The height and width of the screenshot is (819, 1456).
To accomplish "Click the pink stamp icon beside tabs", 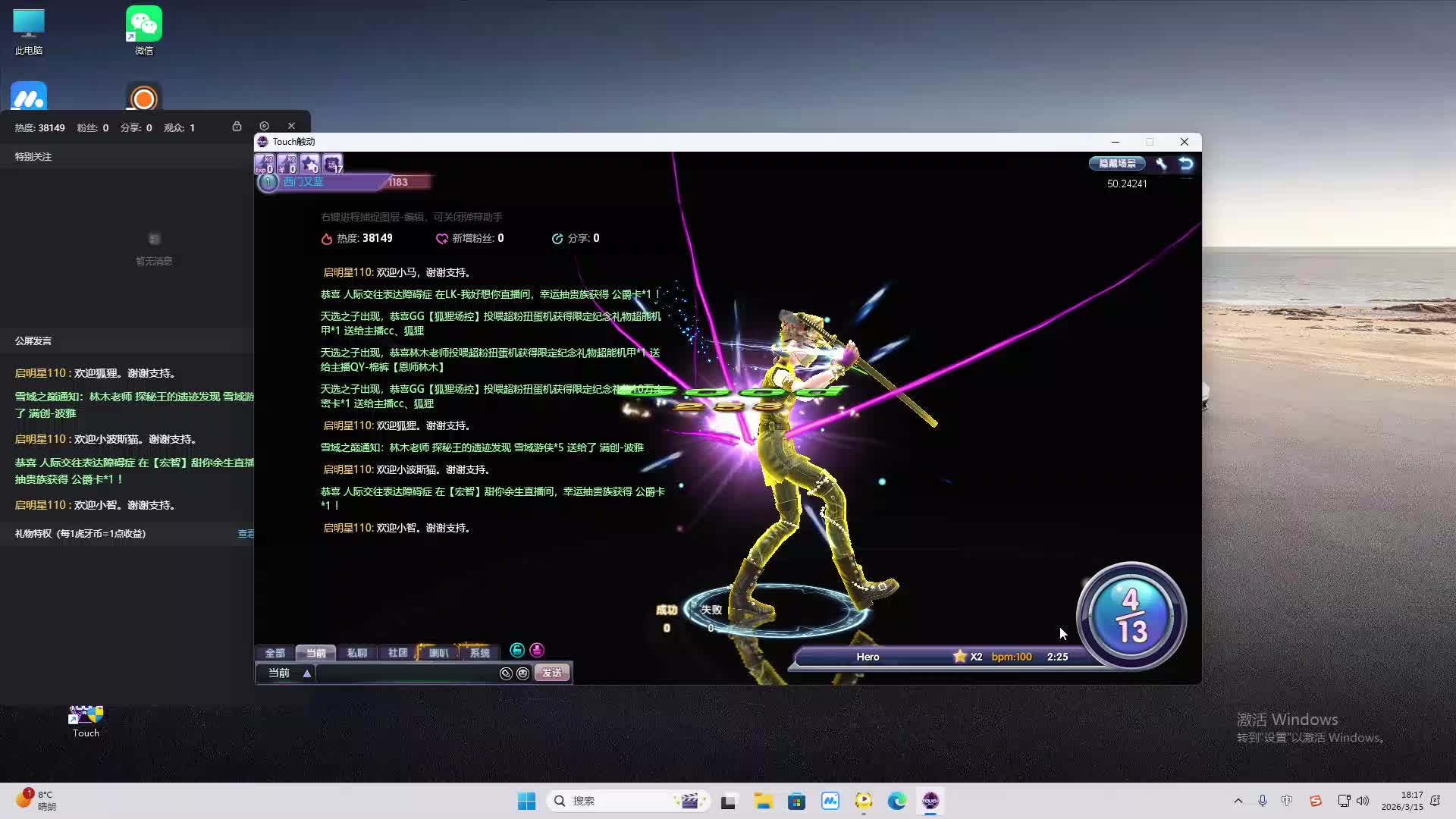I will point(537,651).
